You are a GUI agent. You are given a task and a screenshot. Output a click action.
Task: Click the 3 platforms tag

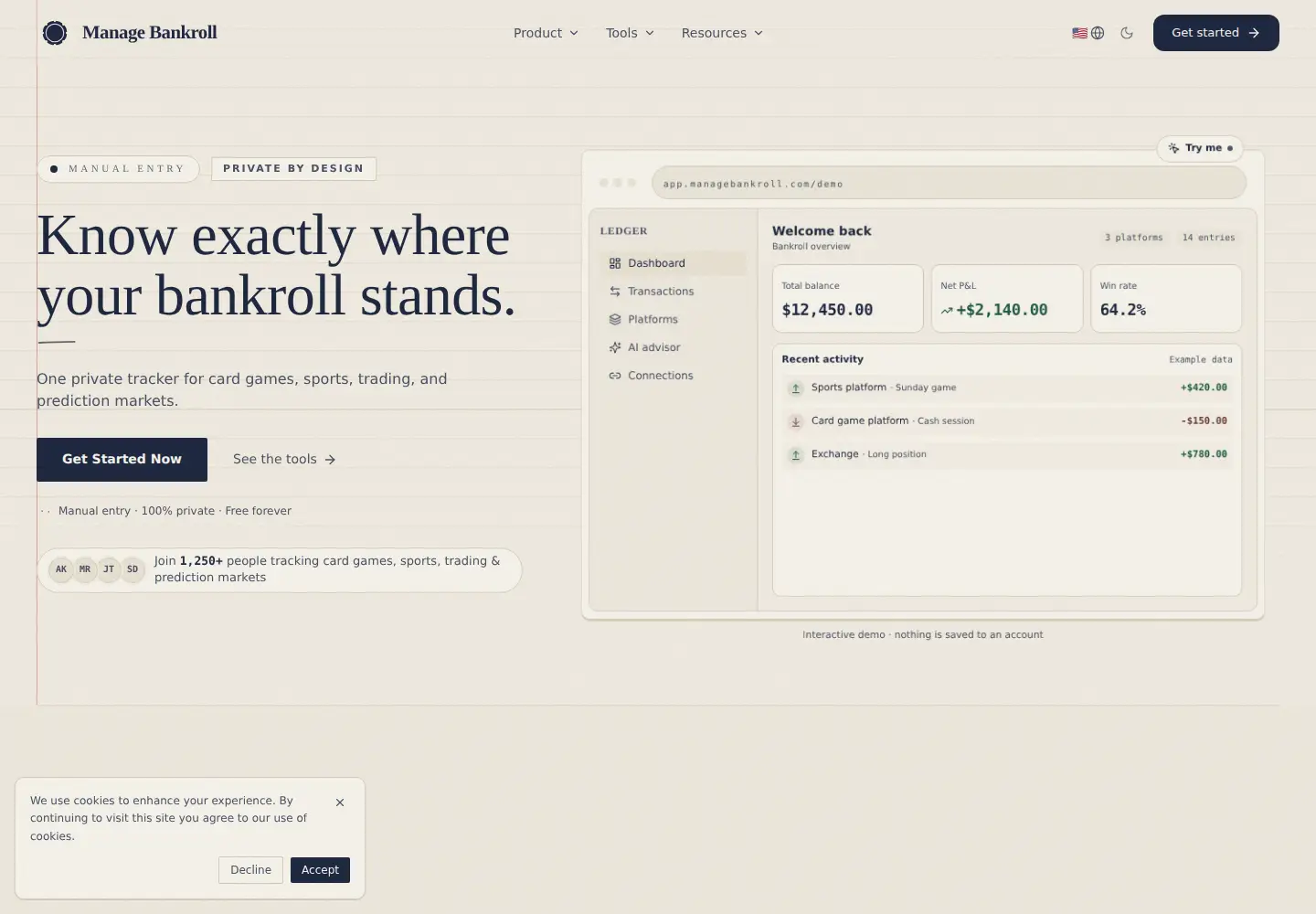click(x=1133, y=238)
